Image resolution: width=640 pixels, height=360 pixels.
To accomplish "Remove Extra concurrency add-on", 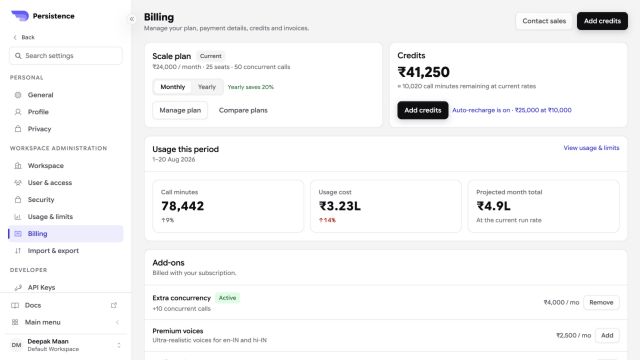I will coord(601,302).
